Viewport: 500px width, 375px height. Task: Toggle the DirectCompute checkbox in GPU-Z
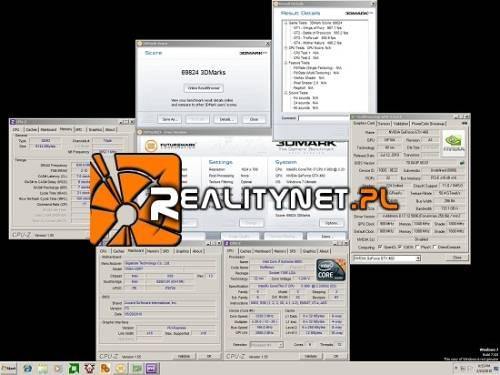434,247
